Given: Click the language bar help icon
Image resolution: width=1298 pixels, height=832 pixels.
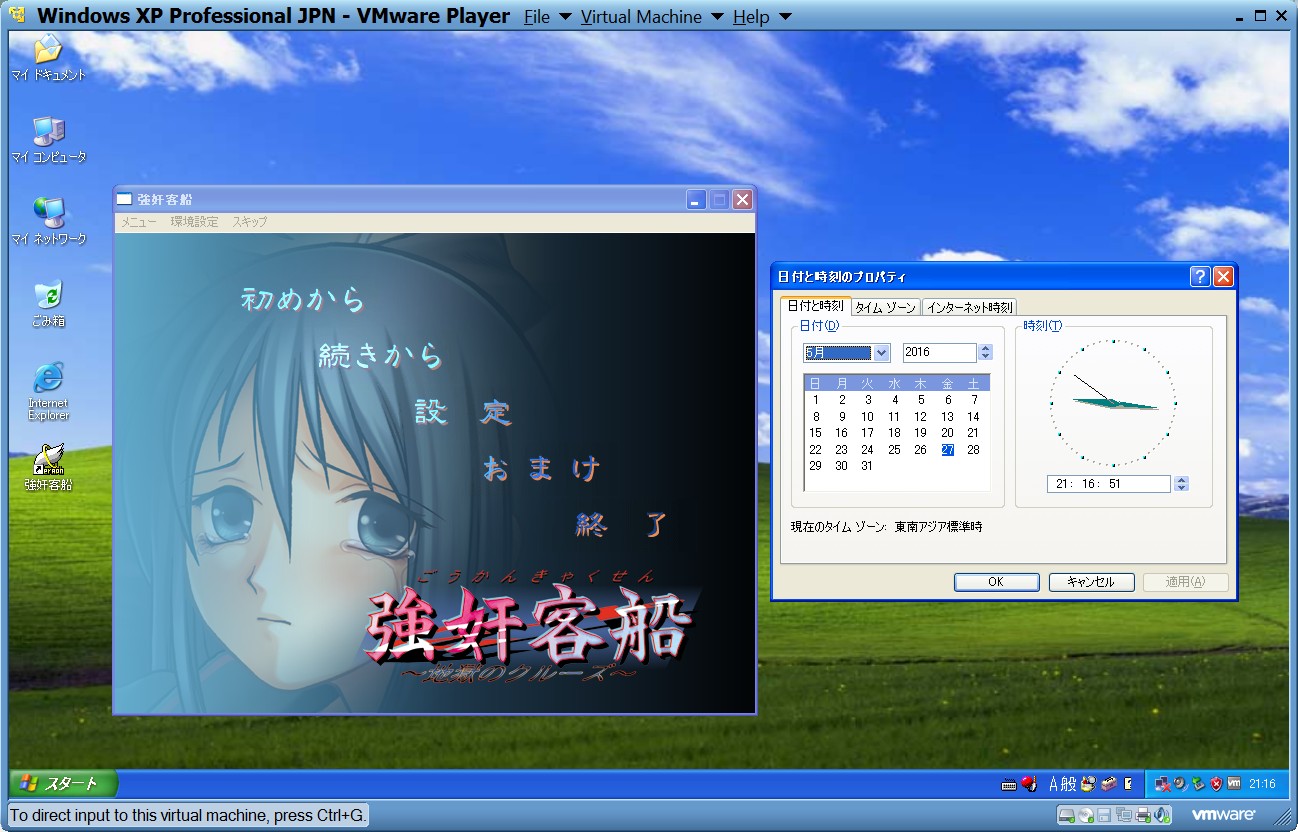Looking at the screenshot, I should [x=1128, y=784].
